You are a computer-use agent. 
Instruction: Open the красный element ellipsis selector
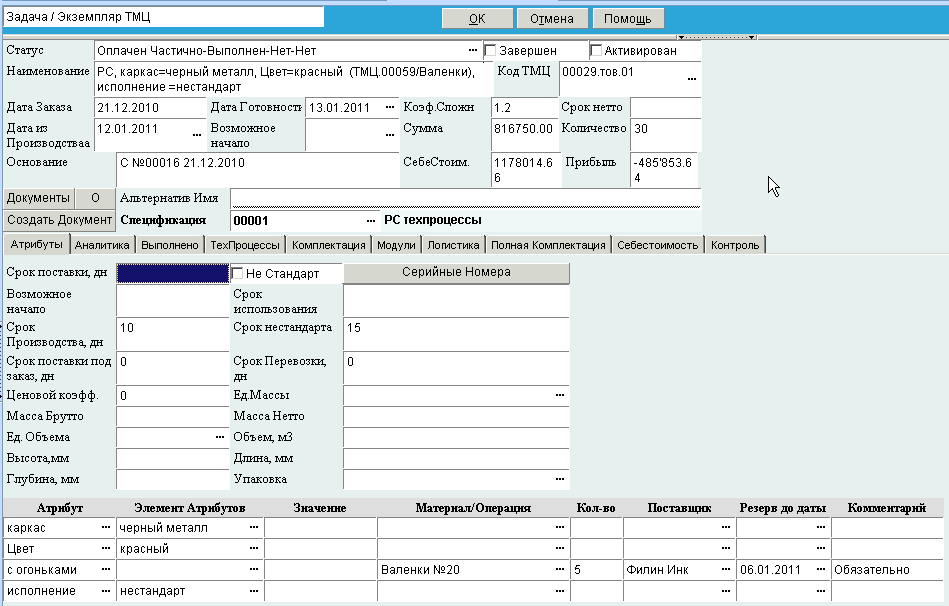click(254, 548)
